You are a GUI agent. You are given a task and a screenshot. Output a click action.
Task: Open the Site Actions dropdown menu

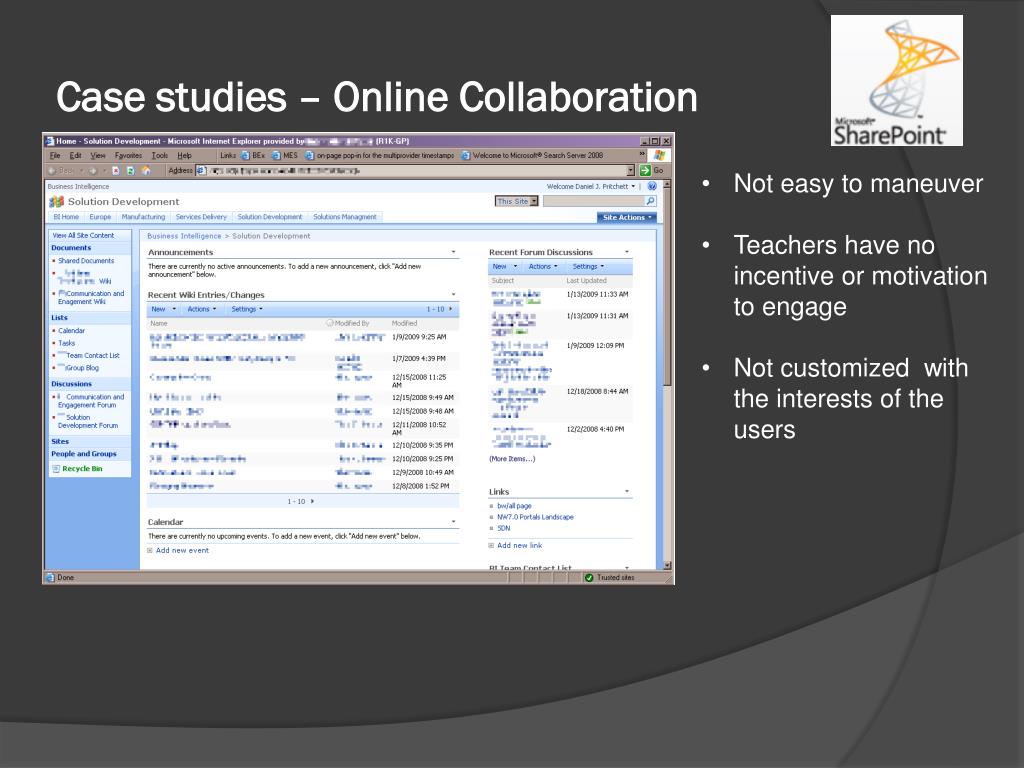(627, 217)
